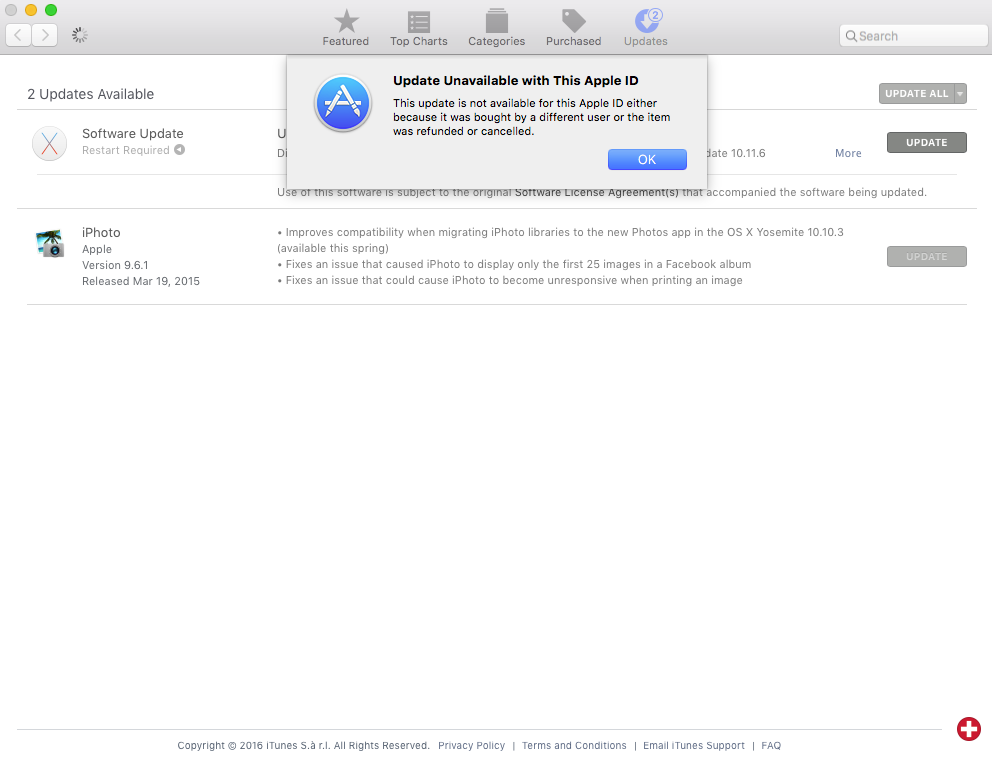Screen dimensions: 992x761
Task: Open Software License Agreement(s) link
Action: [x=596, y=192]
